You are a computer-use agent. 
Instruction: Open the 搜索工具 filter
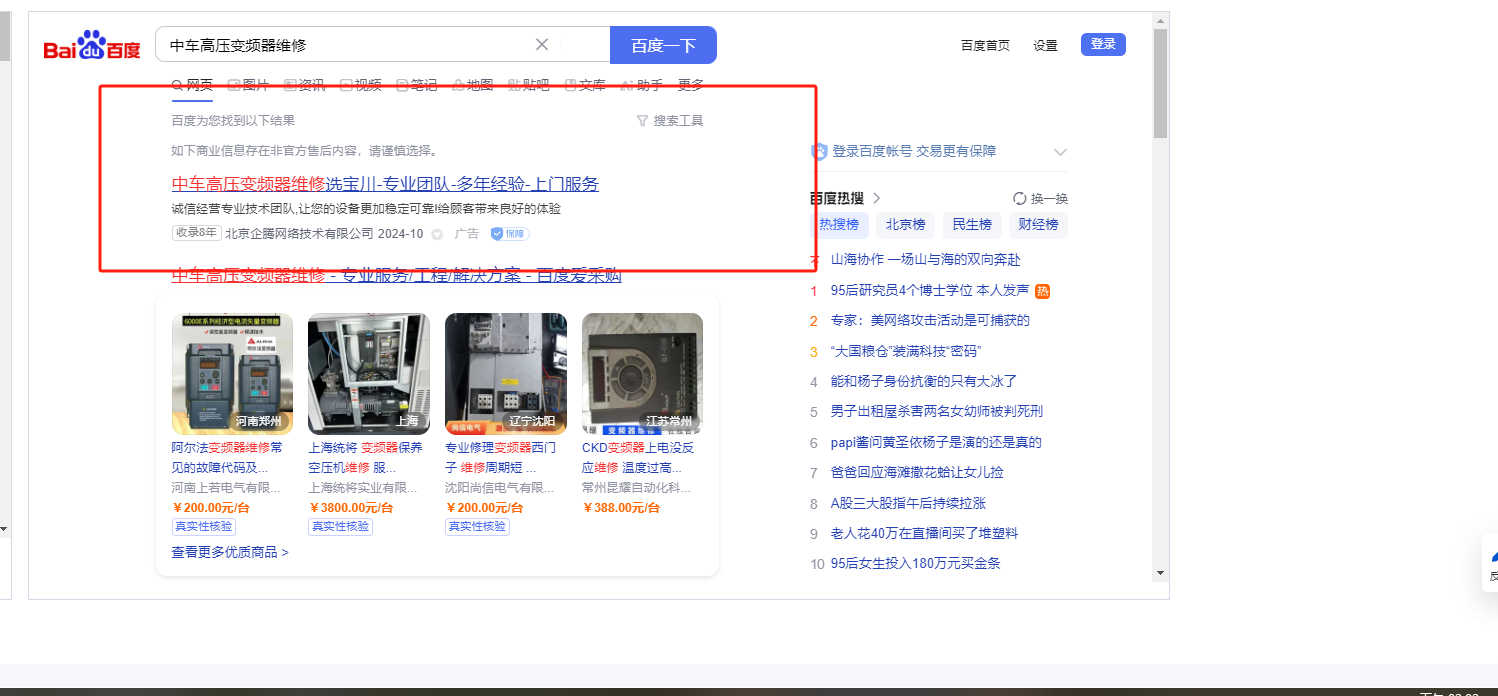pyautogui.click(x=670, y=121)
